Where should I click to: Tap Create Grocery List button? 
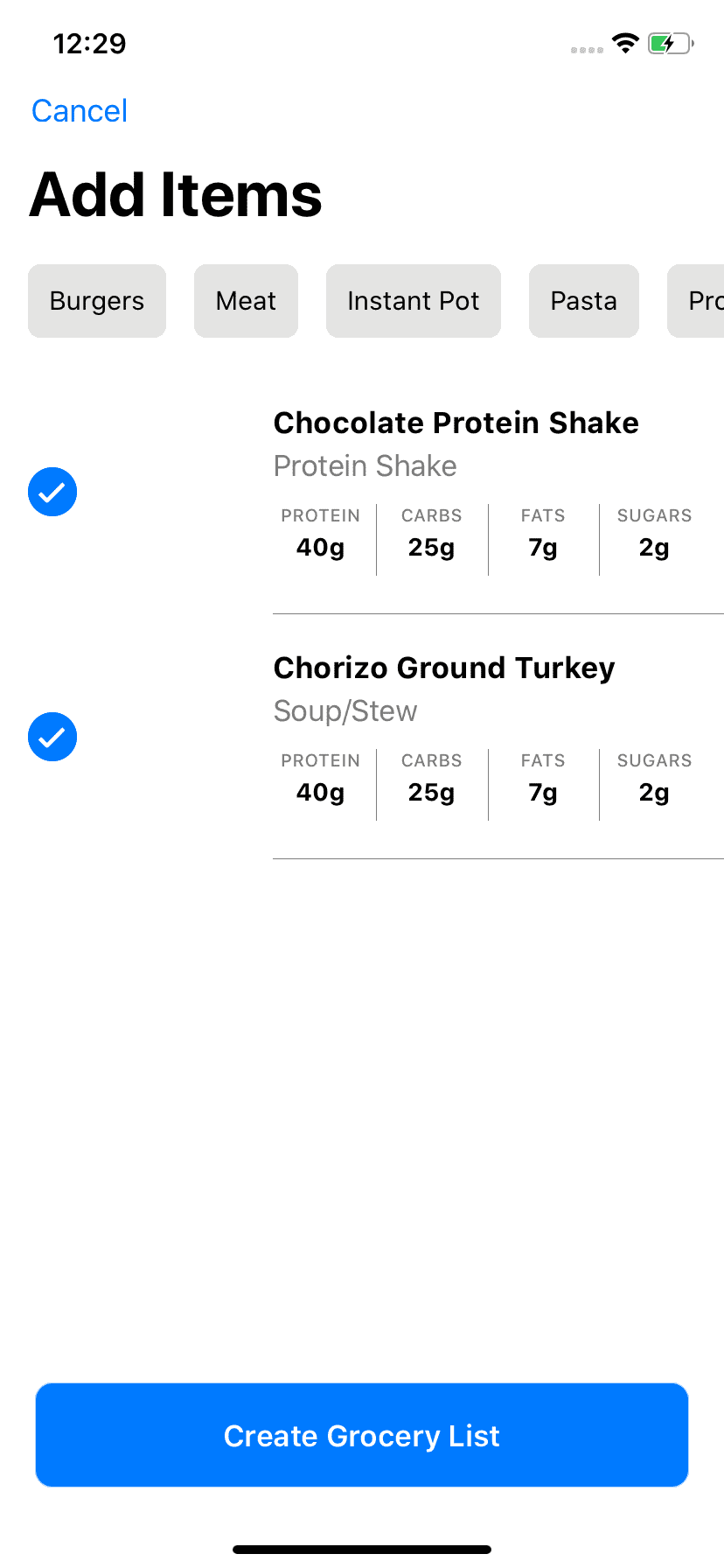362,1435
